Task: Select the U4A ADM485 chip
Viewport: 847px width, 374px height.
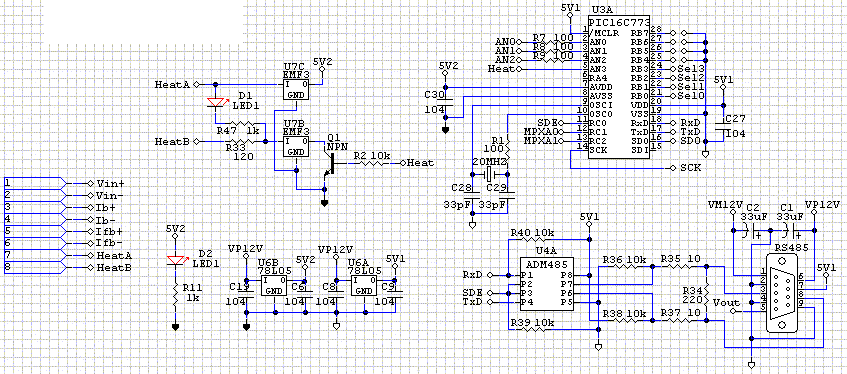Action: pos(547,284)
